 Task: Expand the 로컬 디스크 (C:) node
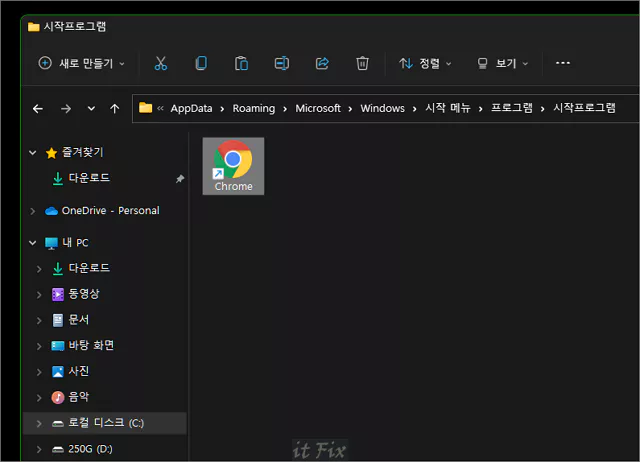pyautogui.click(x=39, y=424)
